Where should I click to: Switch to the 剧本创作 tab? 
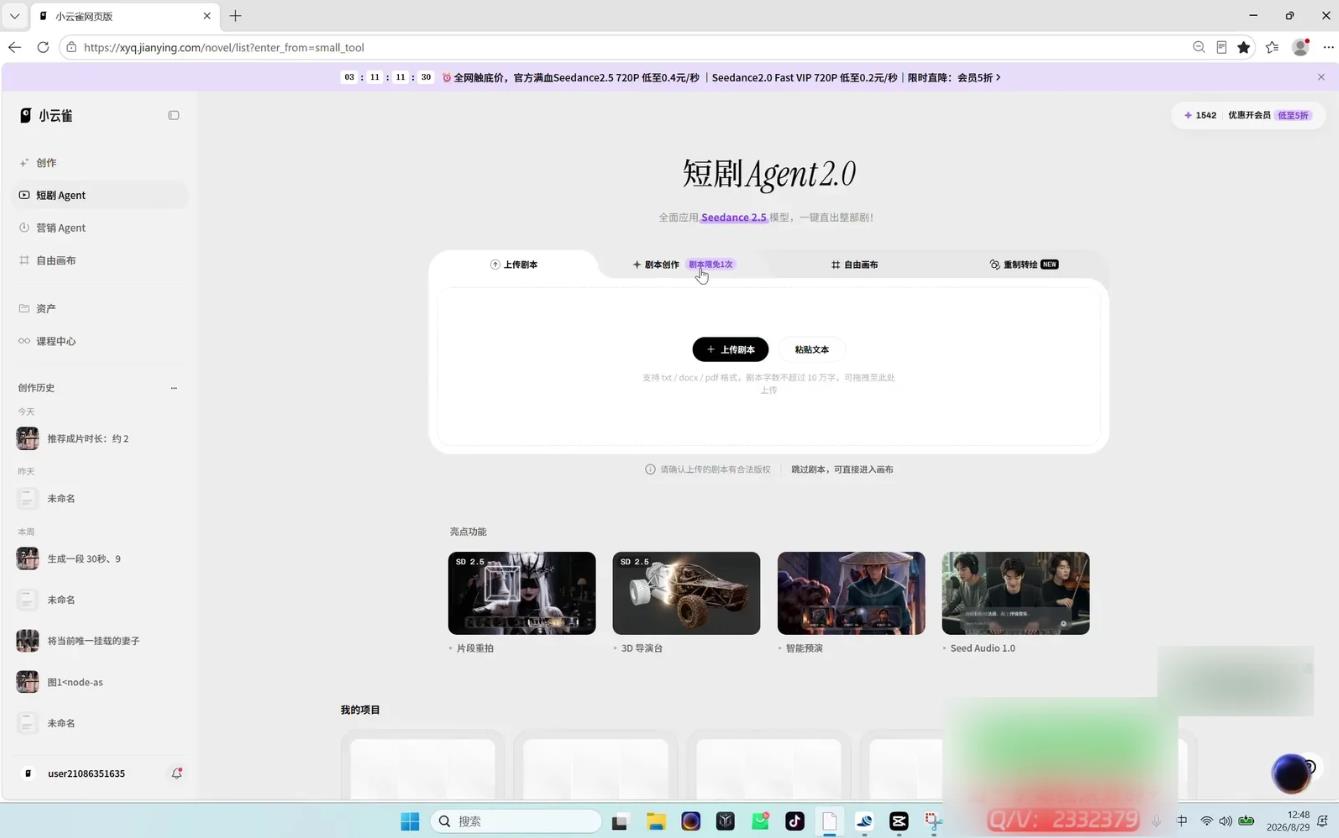coord(683,265)
